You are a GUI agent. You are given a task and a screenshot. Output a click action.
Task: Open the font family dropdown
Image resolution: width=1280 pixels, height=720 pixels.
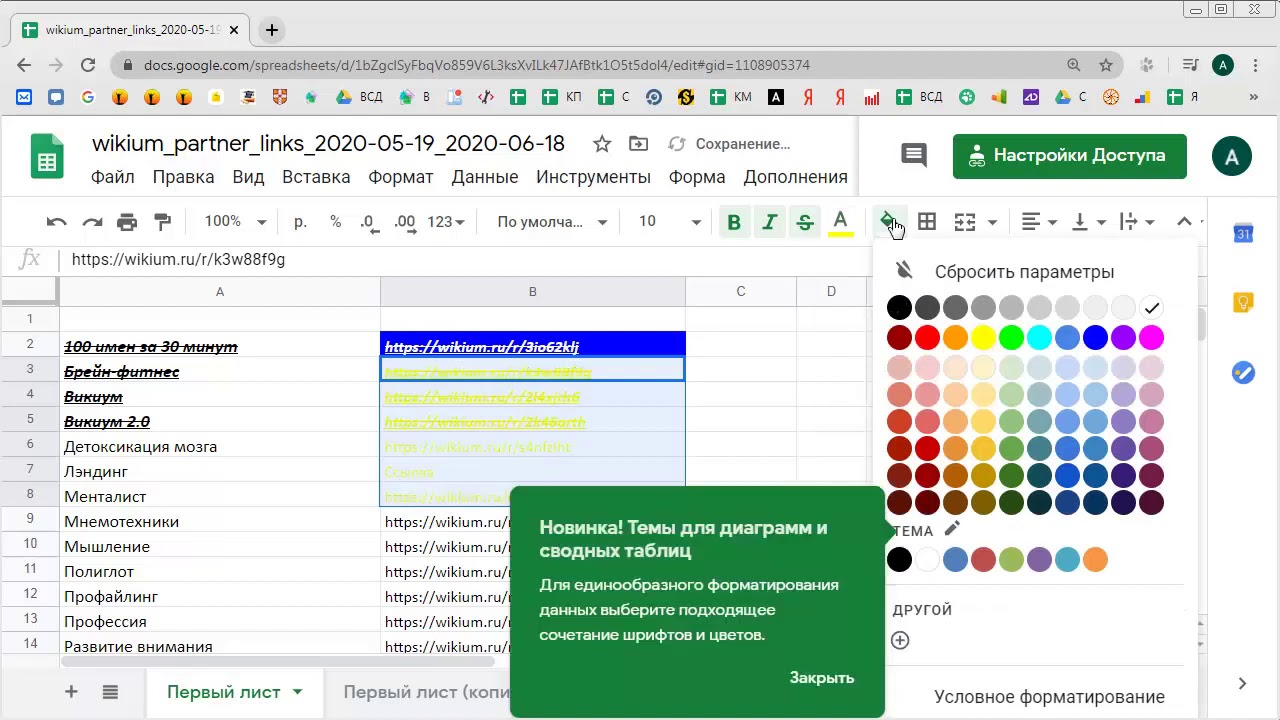[552, 222]
